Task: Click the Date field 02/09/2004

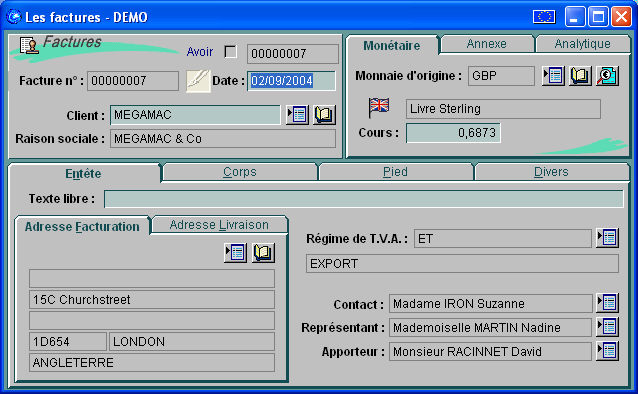Action: (291, 81)
